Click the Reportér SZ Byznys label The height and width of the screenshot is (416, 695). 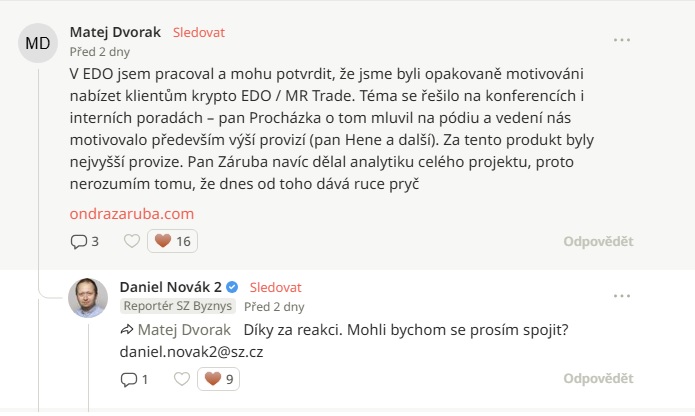[x=178, y=306]
